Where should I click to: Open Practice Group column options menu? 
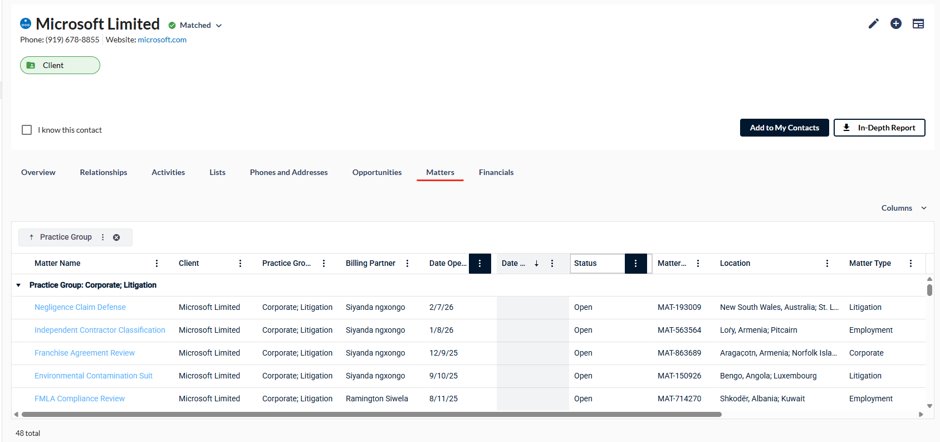click(324, 263)
